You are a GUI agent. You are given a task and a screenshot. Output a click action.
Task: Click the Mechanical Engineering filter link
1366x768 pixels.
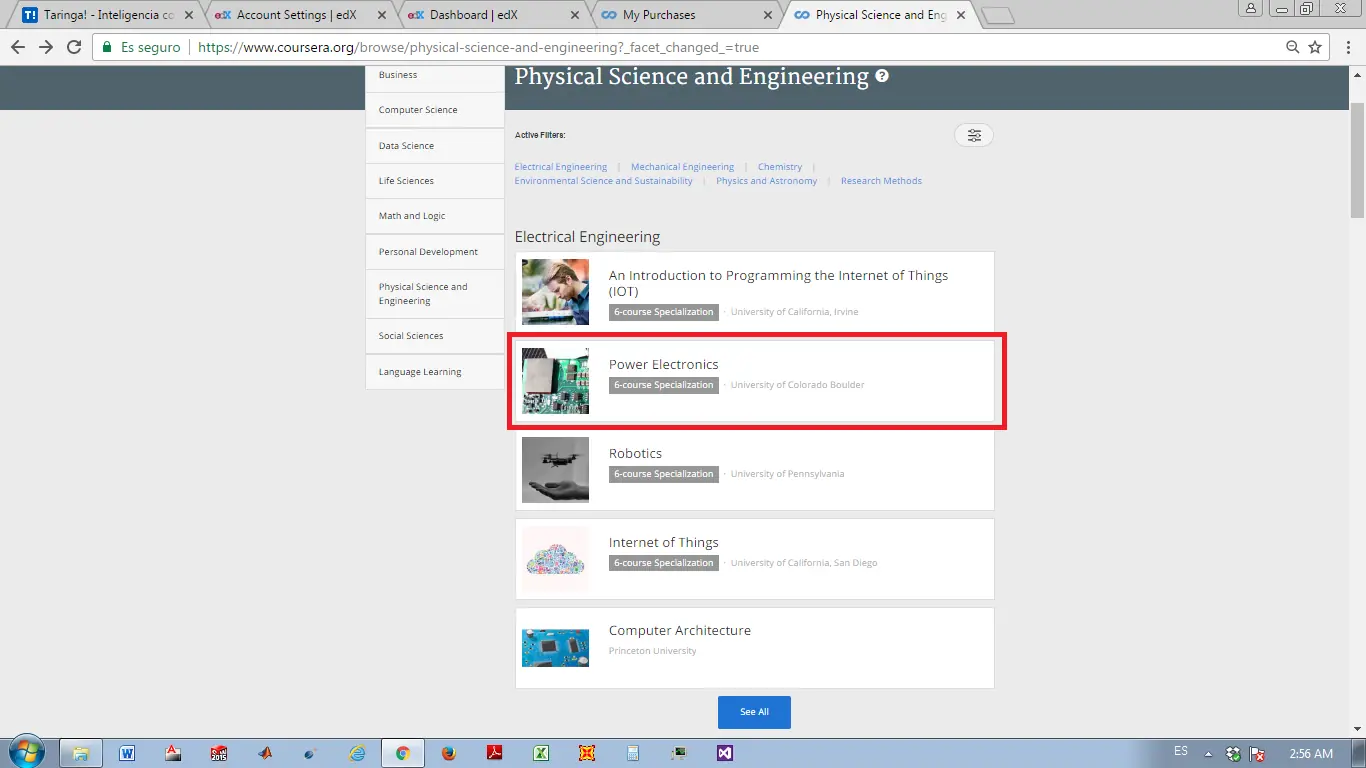682,167
